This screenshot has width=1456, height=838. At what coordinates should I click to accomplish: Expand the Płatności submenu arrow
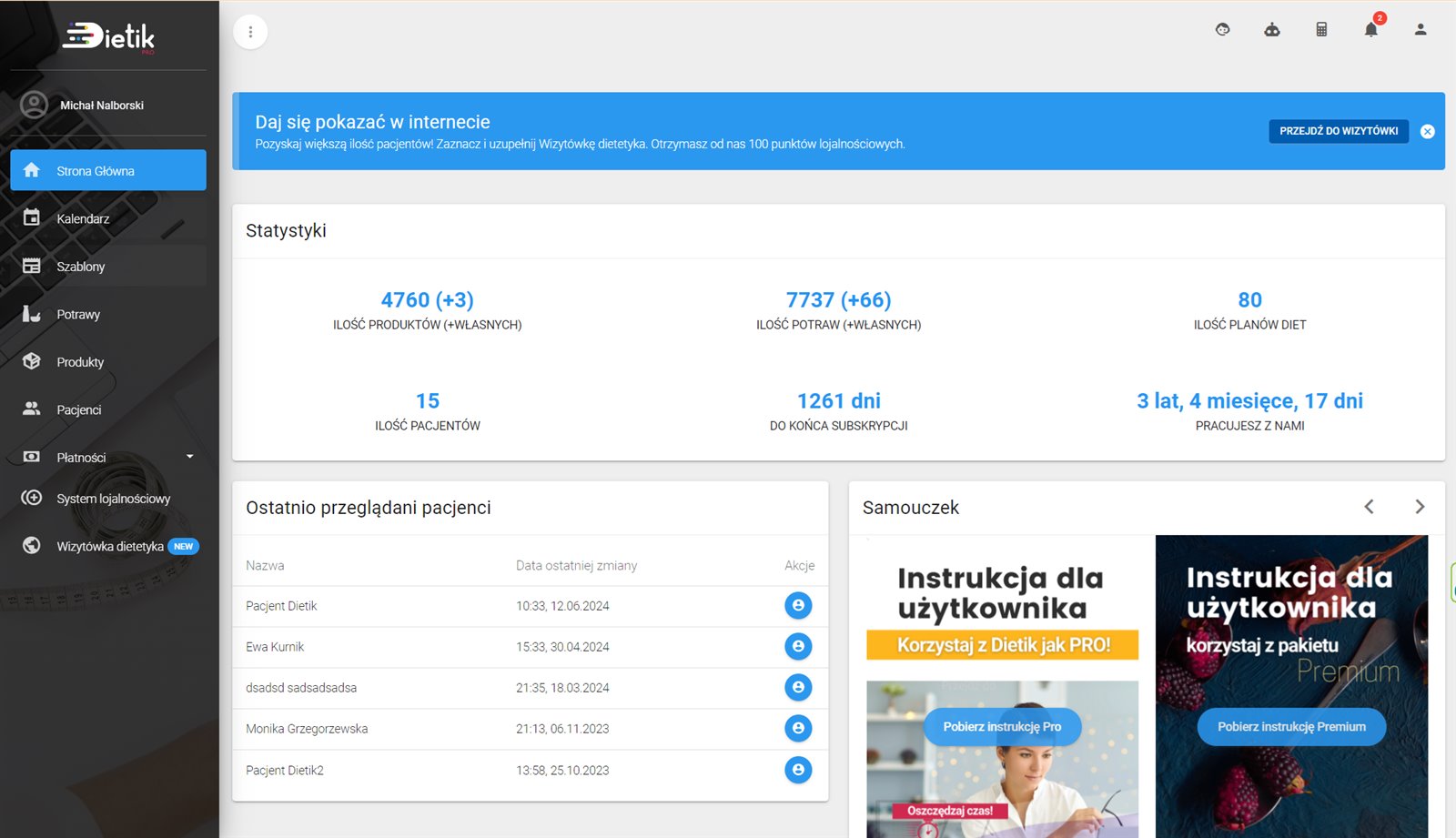coord(189,457)
